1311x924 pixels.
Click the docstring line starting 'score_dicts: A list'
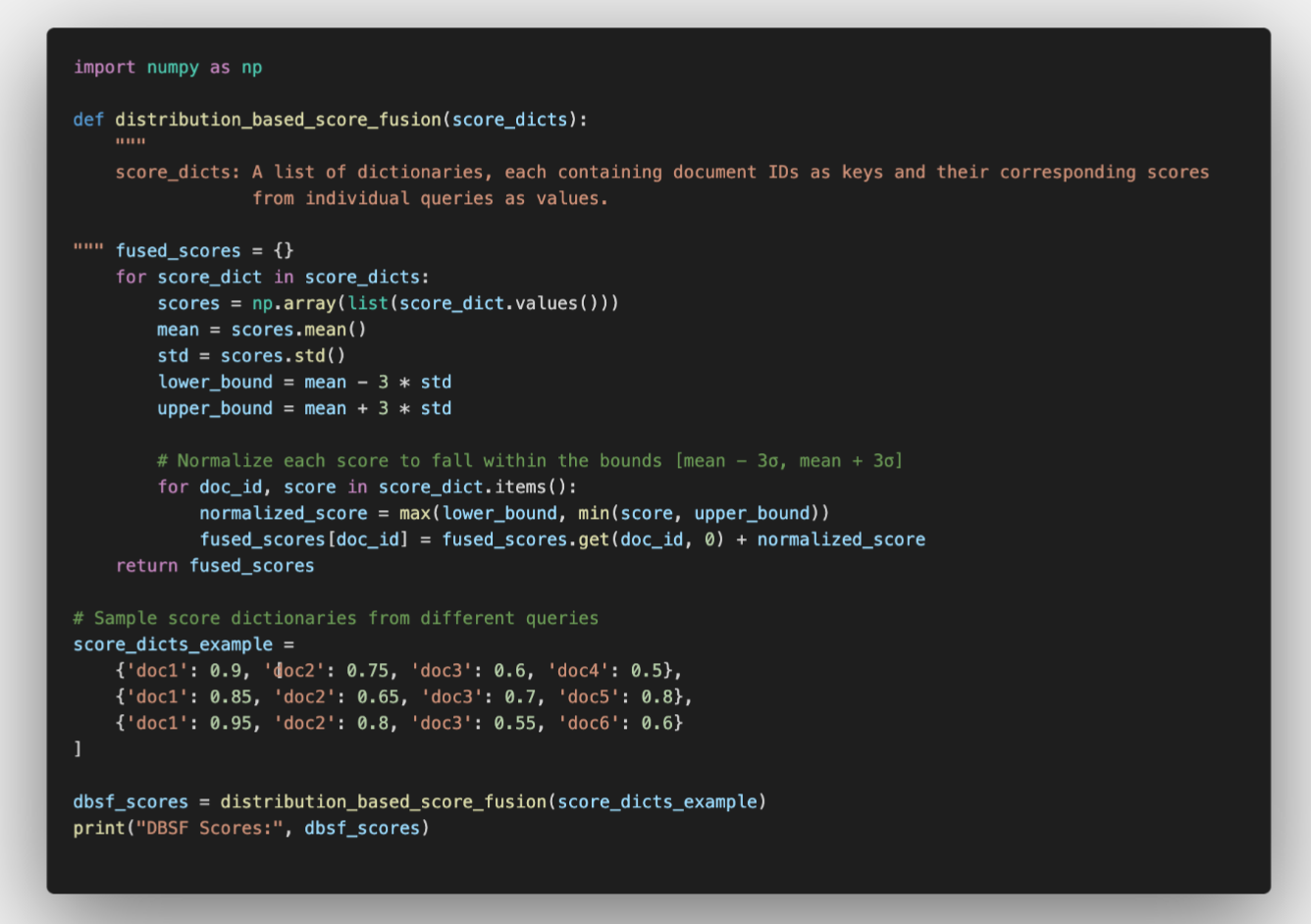coord(662,173)
